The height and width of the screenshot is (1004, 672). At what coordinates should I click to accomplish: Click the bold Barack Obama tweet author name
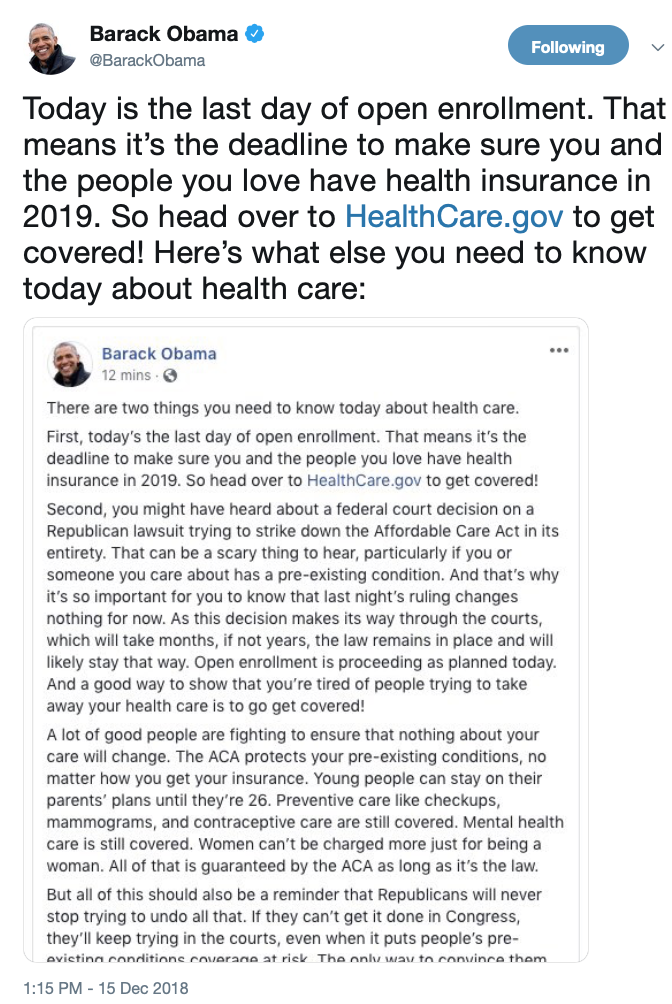(164, 34)
